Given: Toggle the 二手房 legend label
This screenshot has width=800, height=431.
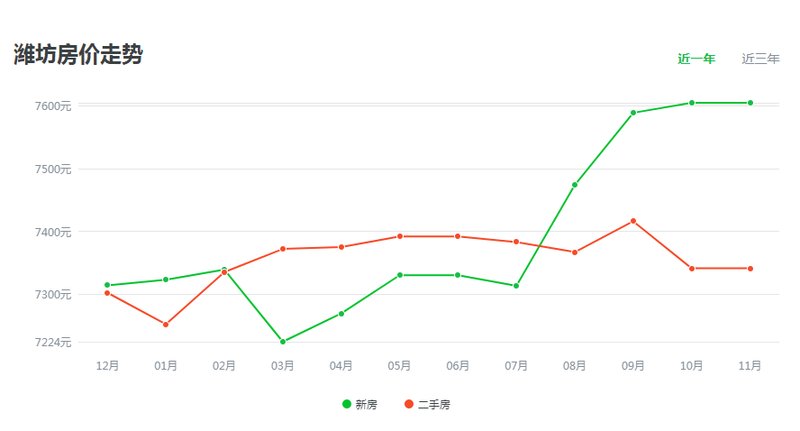Looking at the screenshot, I should click(434, 405).
